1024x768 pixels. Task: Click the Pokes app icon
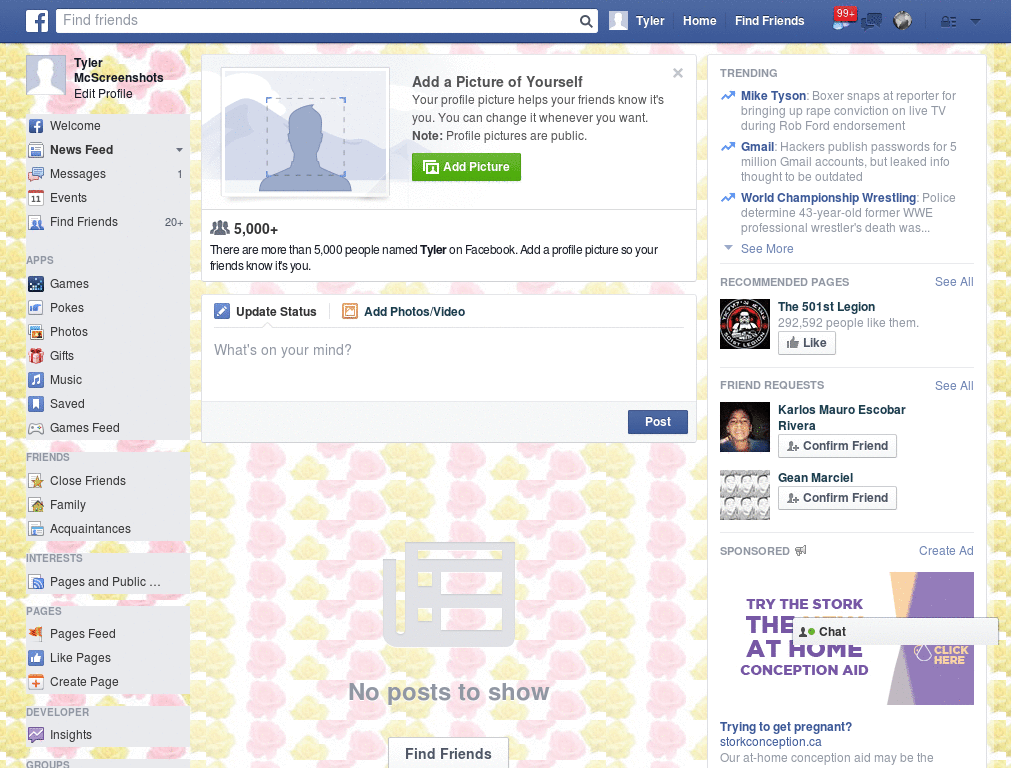point(36,308)
